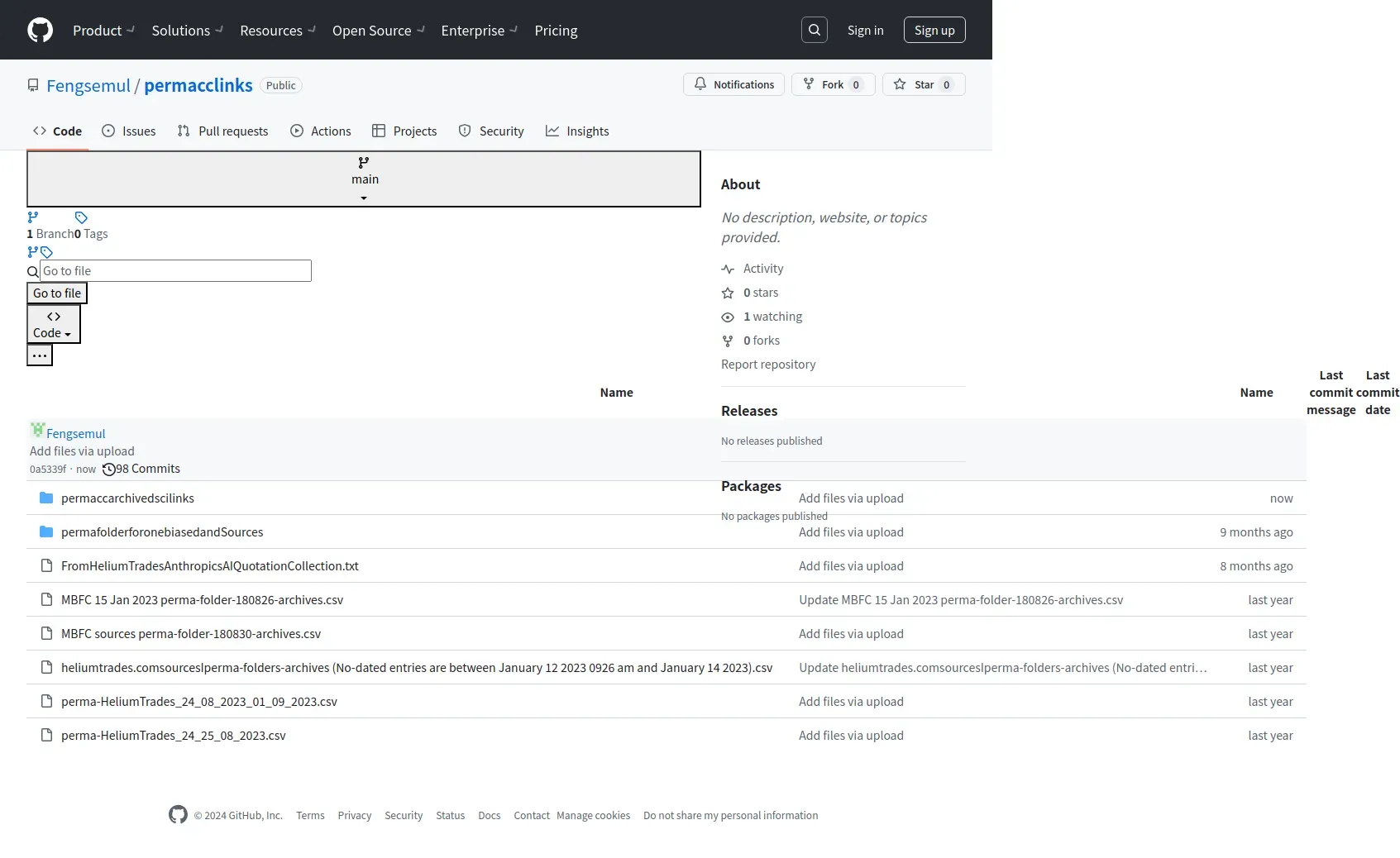1400x858 pixels.
Task: Open commit 0a5339f
Action: [48, 470]
